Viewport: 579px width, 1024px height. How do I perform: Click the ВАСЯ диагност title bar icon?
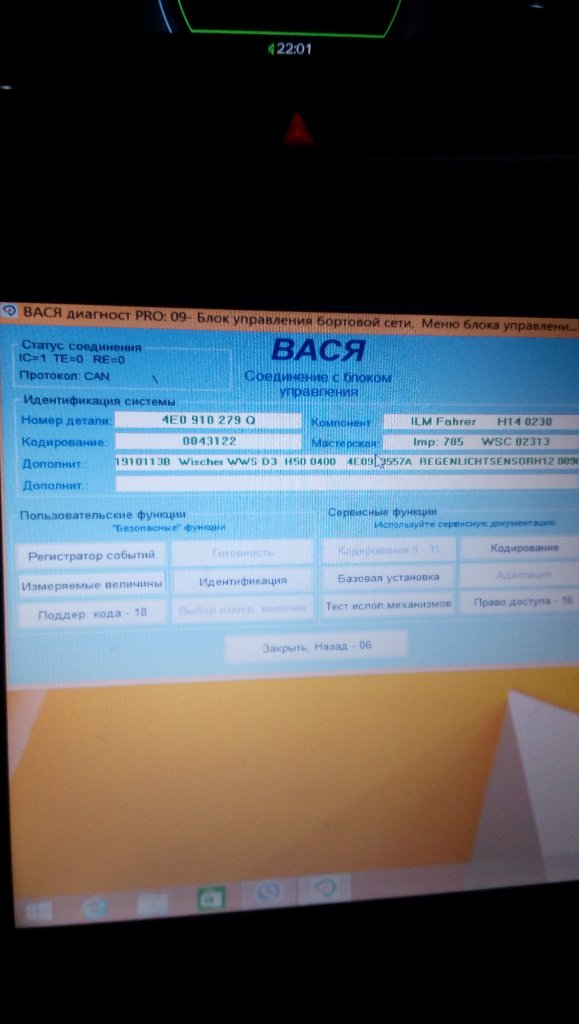[9, 312]
